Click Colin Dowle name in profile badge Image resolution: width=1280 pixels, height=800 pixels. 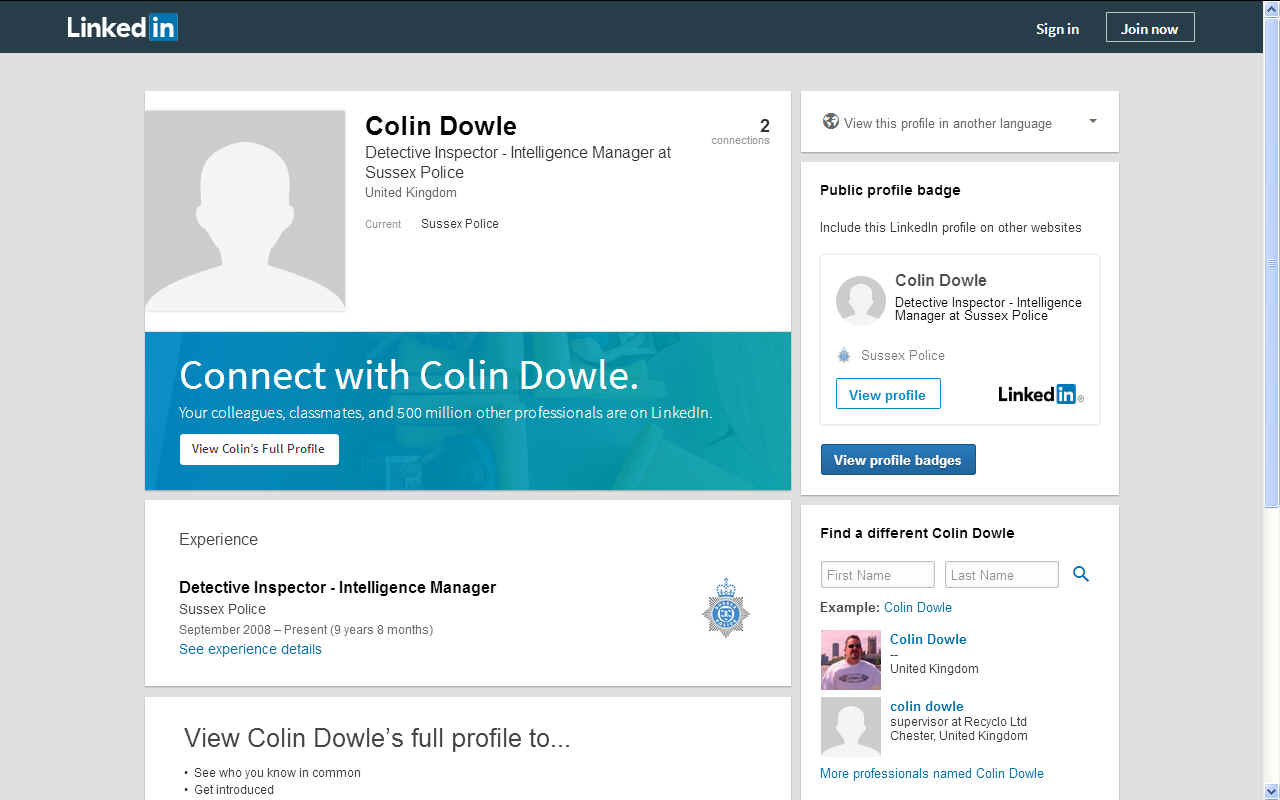click(x=941, y=280)
